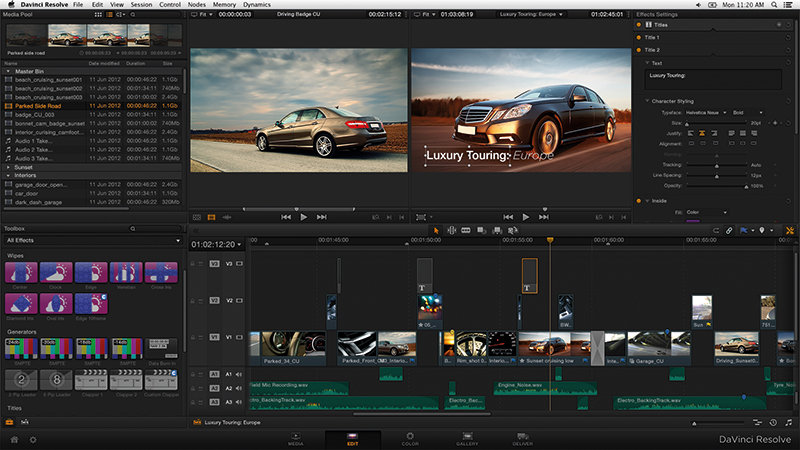800x450 pixels.
Task: Adjust the Tracking slider handle
Action: [716, 166]
